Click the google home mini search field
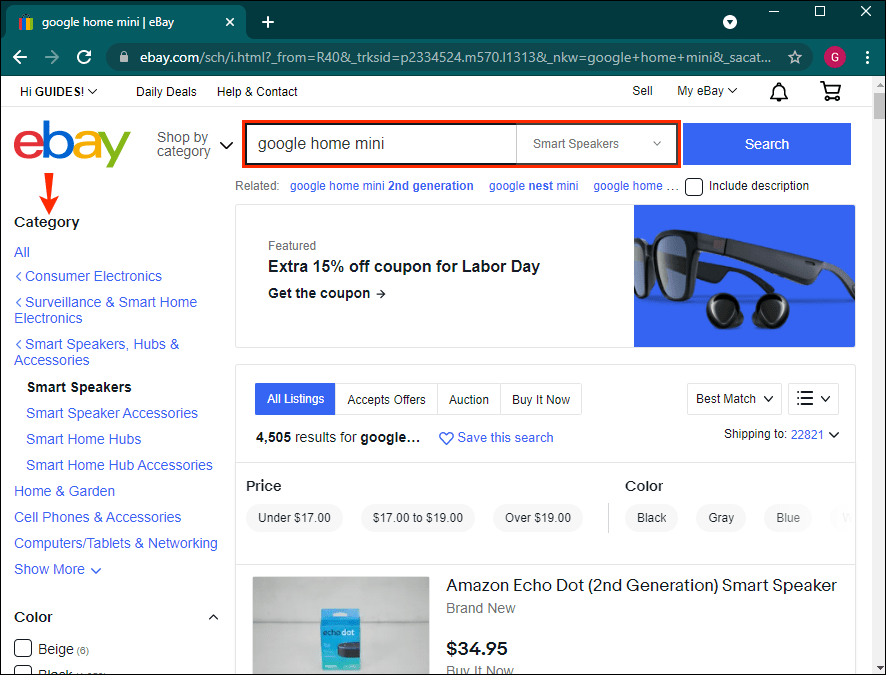Viewport: 886px width, 675px height. (381, 144)
